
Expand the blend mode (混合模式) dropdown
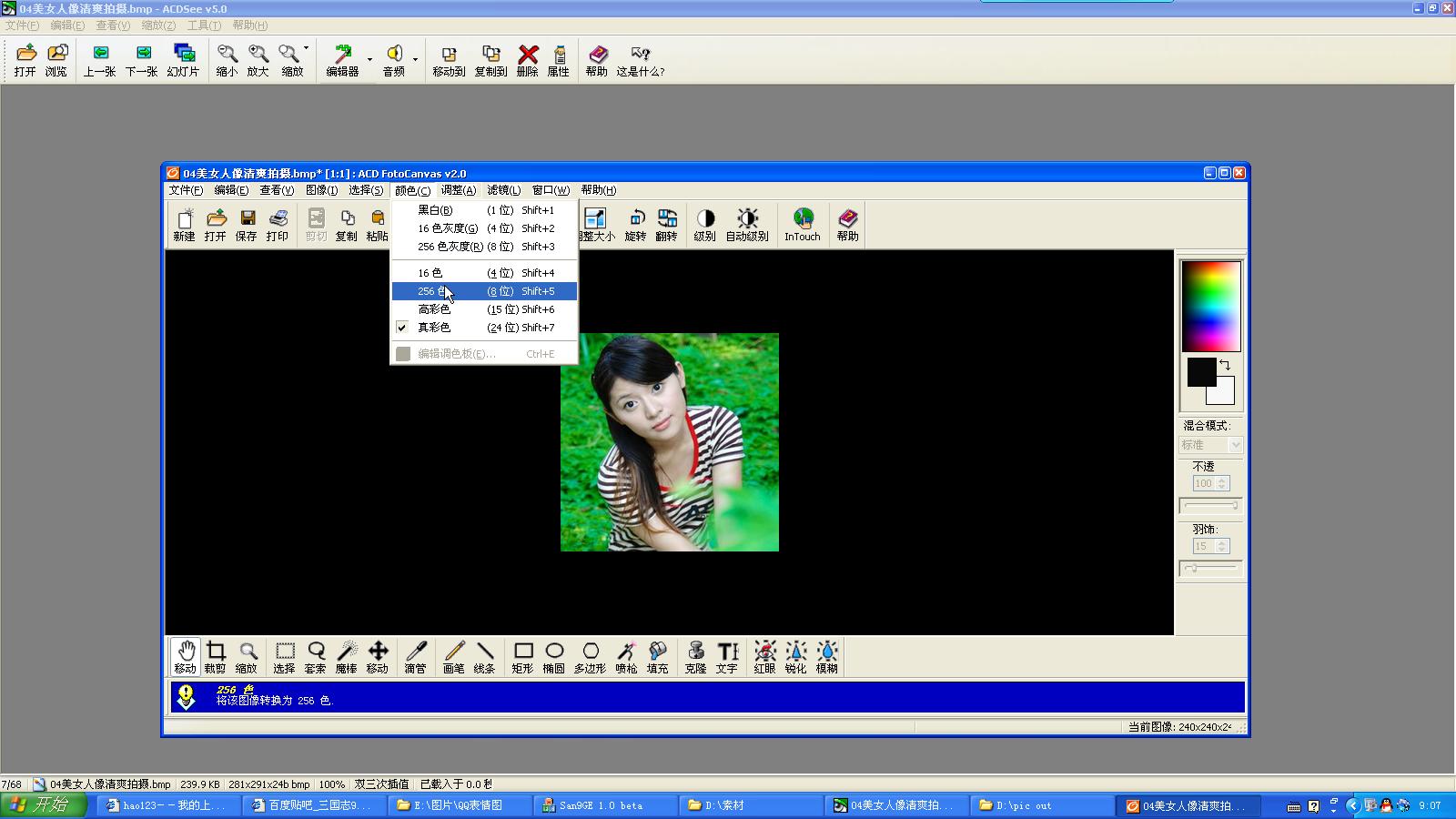(x=1235, y=445)
